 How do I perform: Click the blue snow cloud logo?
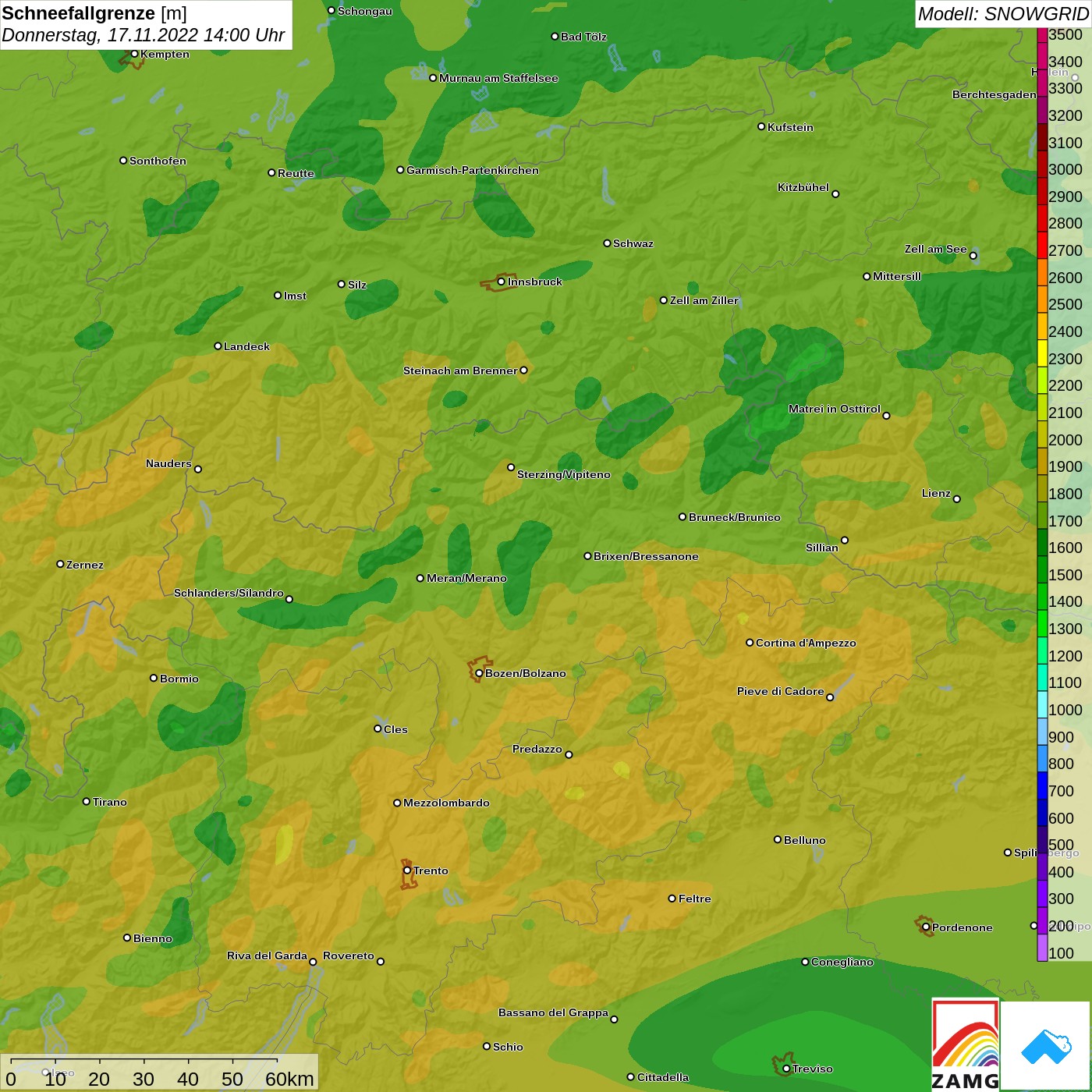[1045, 1045]
